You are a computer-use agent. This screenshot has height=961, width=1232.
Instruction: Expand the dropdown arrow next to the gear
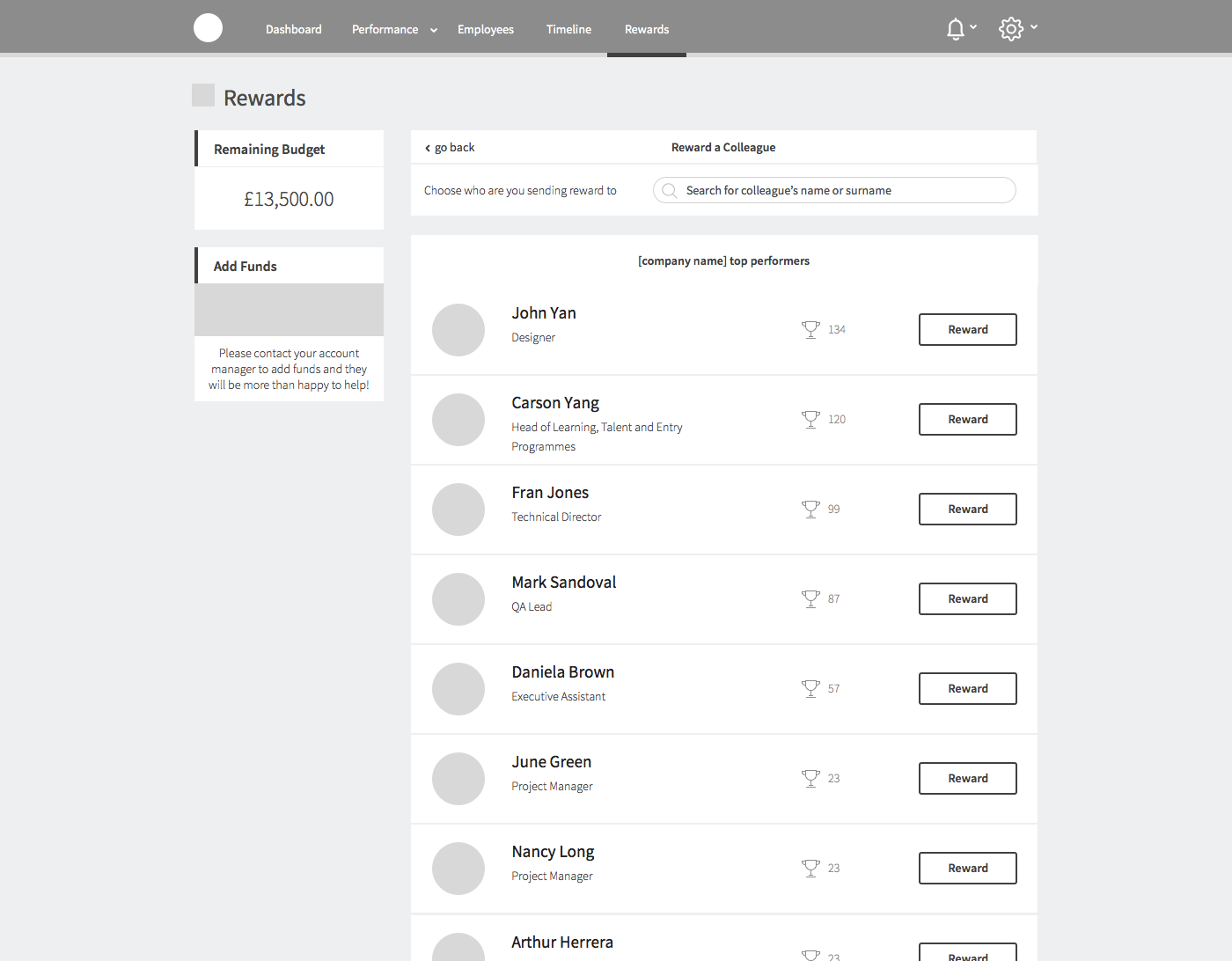click(x=1034, y=27)
